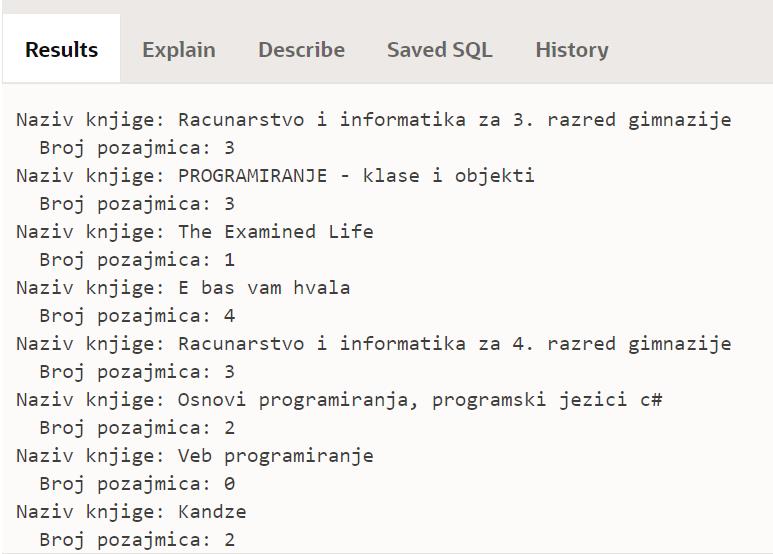Click the 3. razred gimnazije book title line
The width and height of the screenshot is (773, 554).
pyautogui.click(x=373, y=120)
